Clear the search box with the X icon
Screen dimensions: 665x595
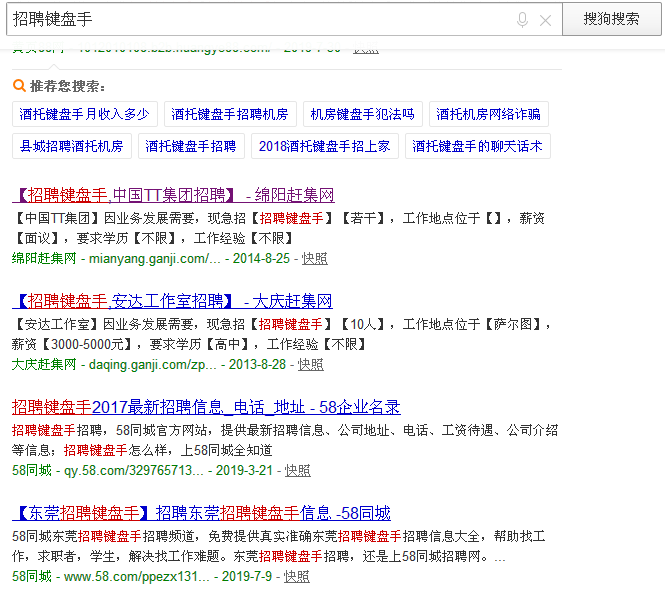tap(545, 20)
